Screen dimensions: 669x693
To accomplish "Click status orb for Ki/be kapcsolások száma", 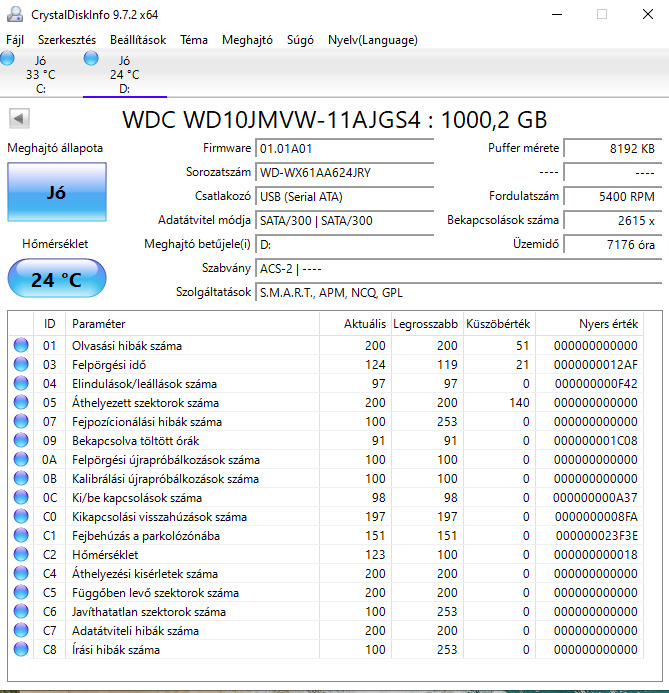I will [x=21, y=497].
